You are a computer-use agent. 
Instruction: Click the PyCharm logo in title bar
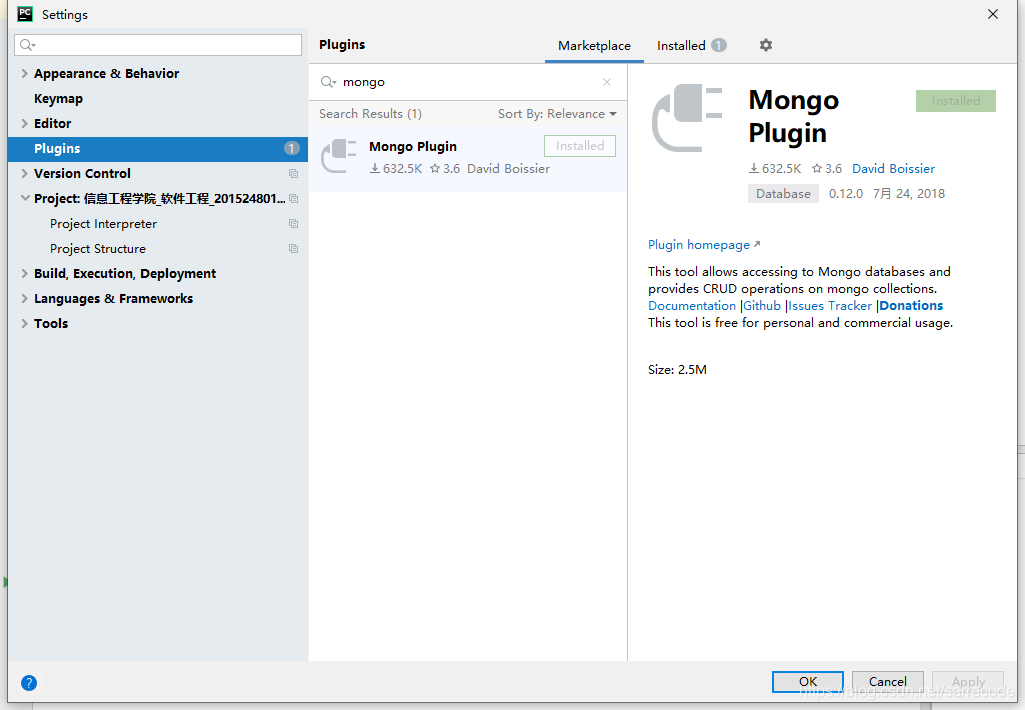click(25, 14)
